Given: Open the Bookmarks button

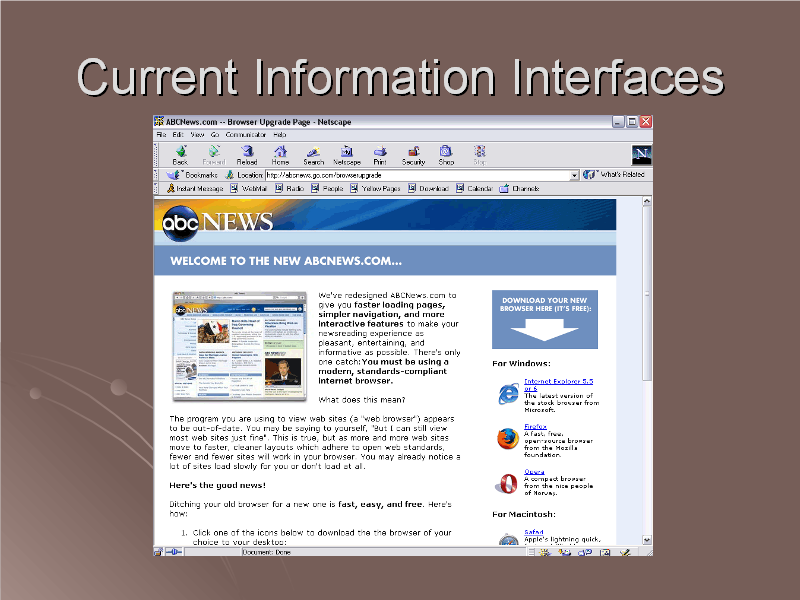Looking at the screenshot, I should (192, 175).
